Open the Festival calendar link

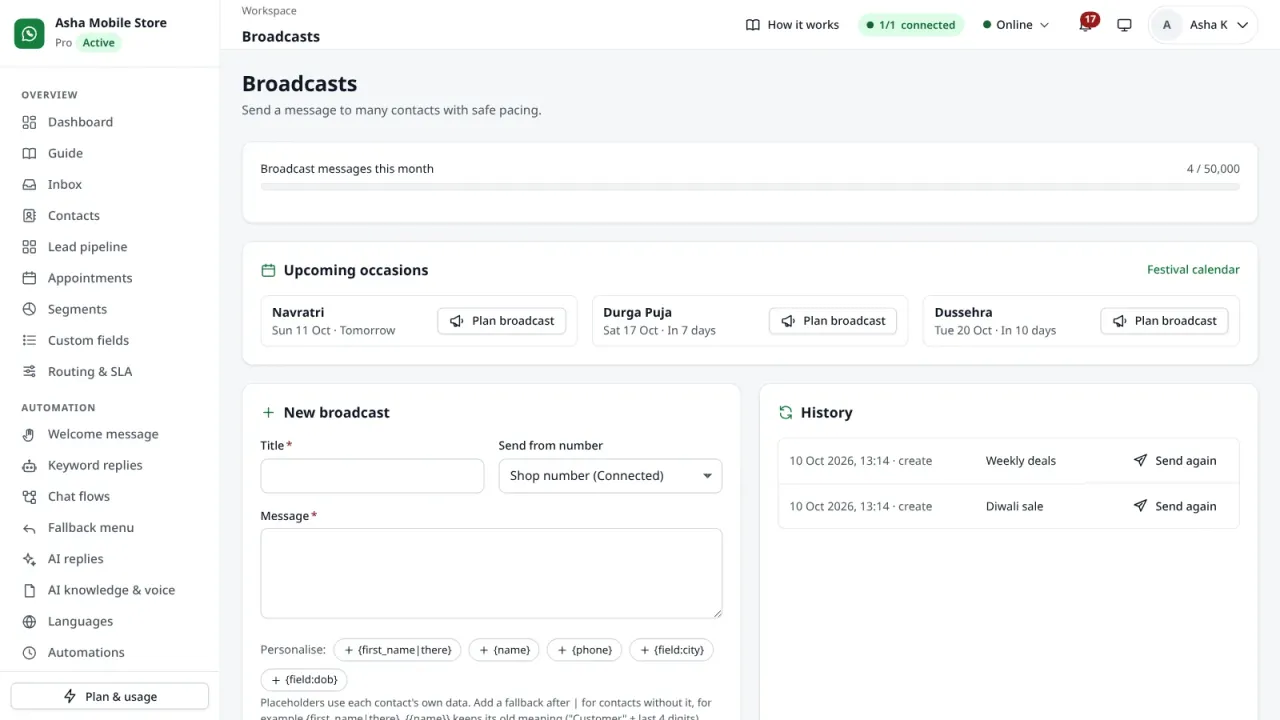point(1193,270)
